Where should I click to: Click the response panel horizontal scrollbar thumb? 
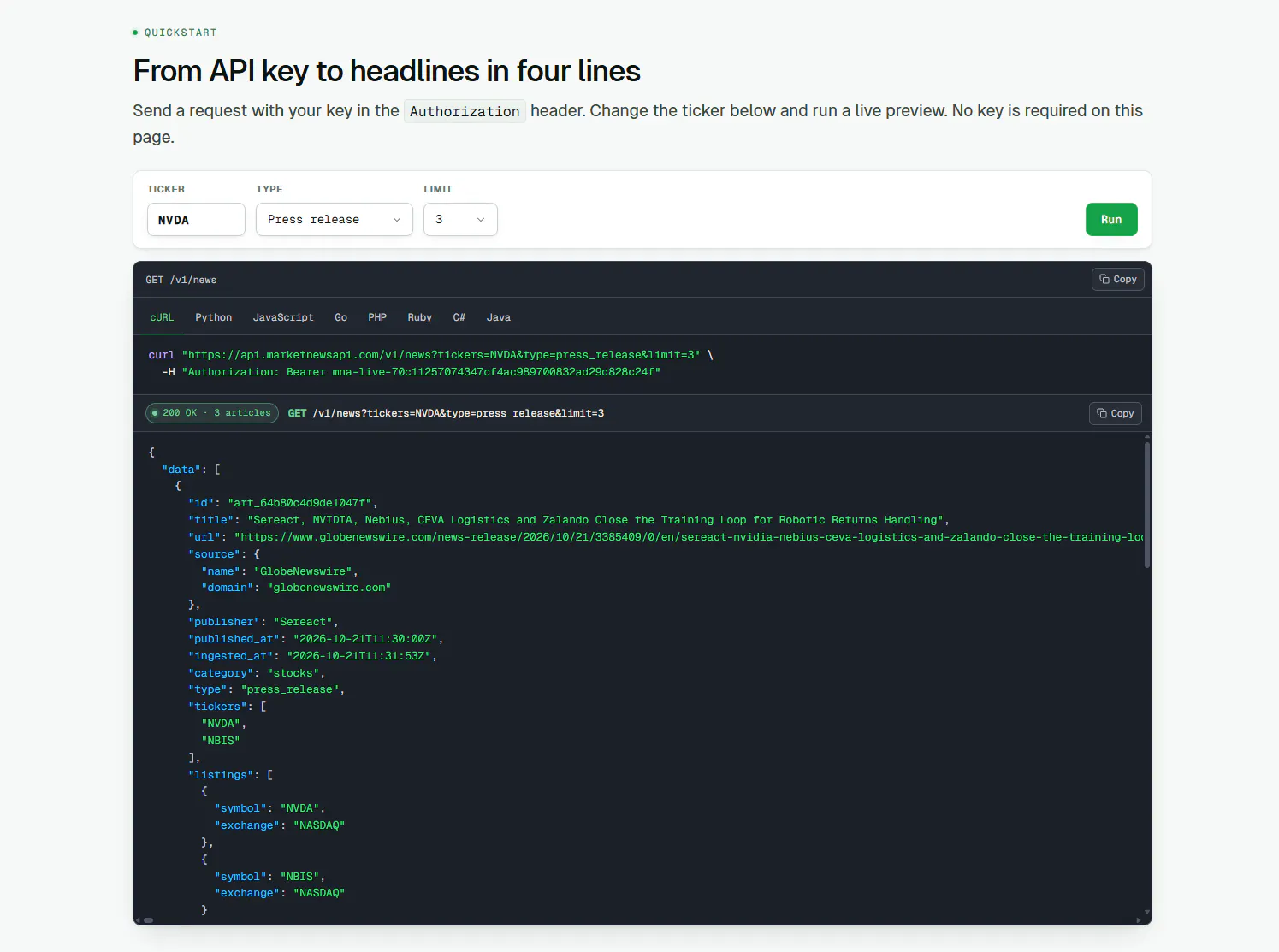[x=148, y=920]
